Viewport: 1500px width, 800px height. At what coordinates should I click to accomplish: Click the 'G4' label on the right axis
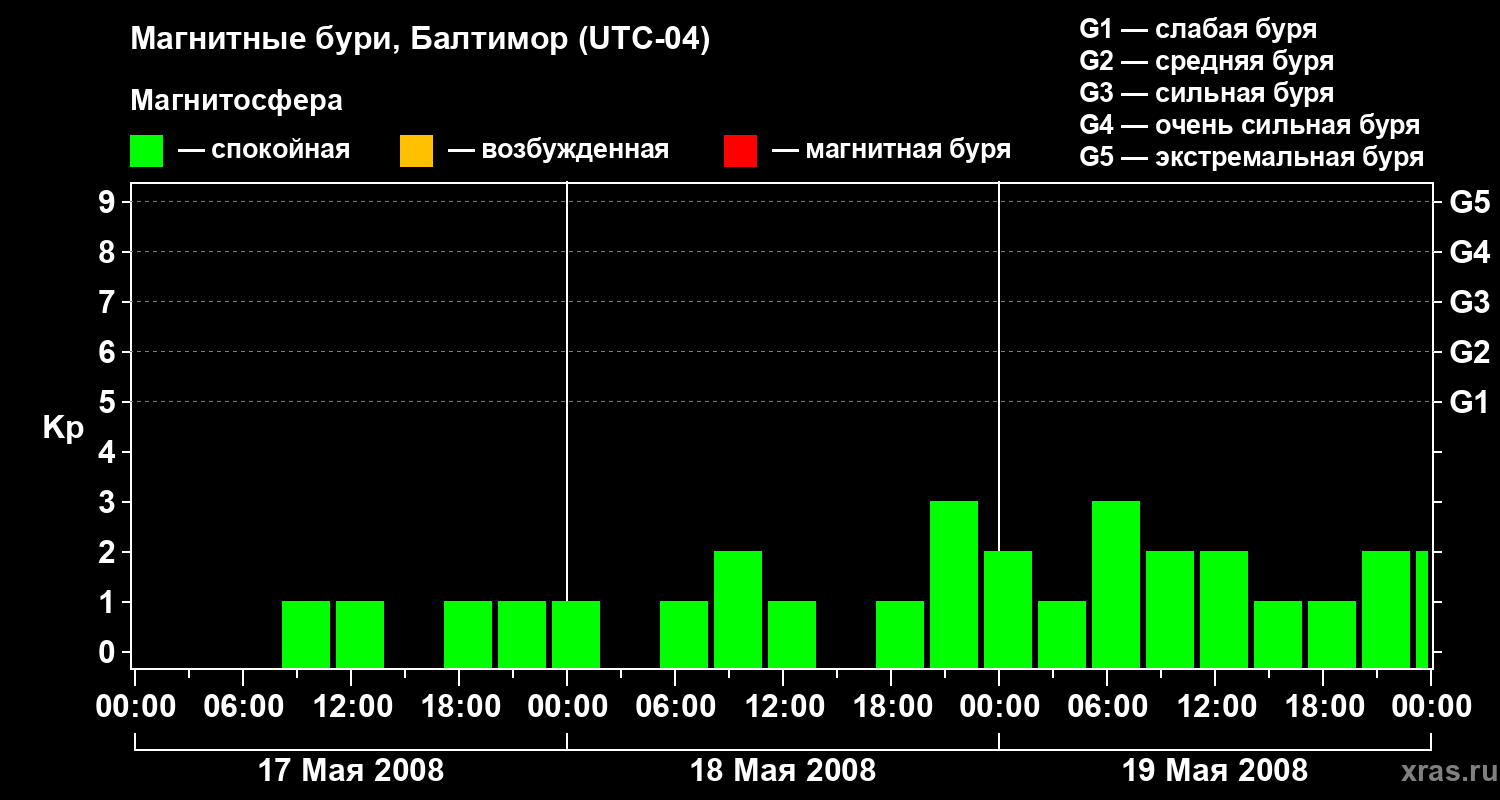click(1469, 252)
